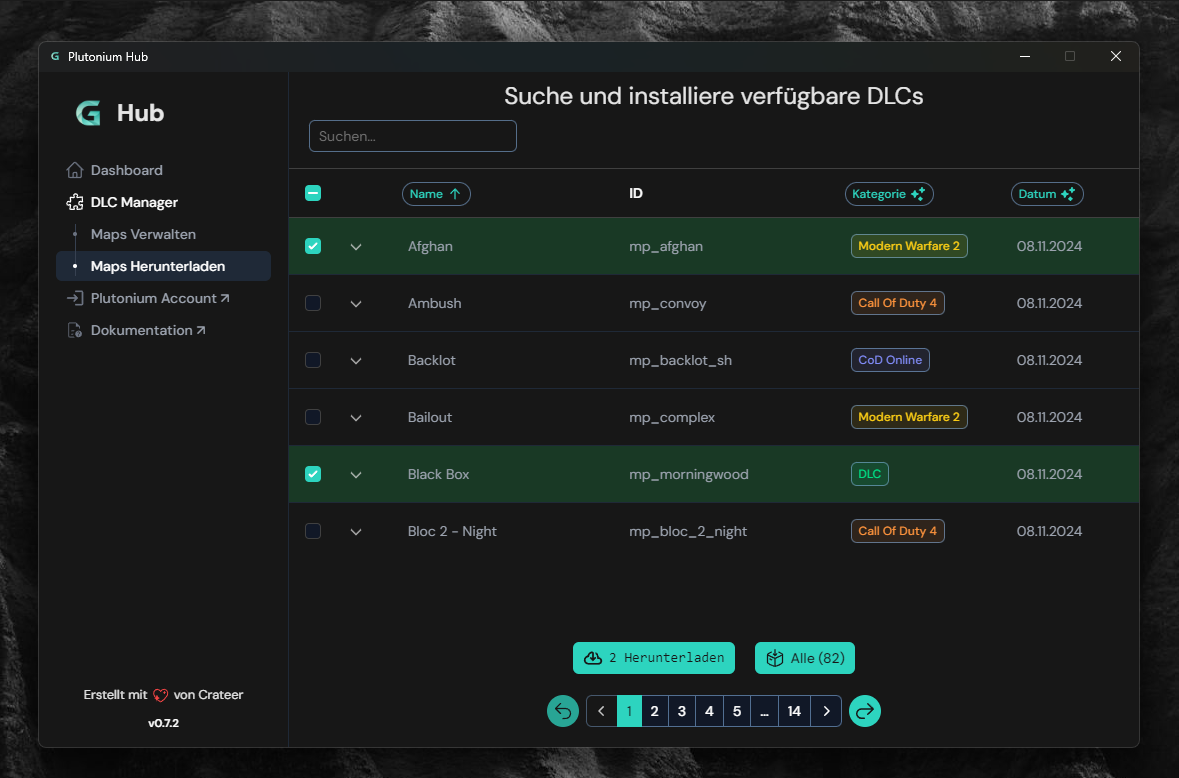1179x778 pixels.
Task: Select Maps Herunterladen in sidebar
Action: 157,266
